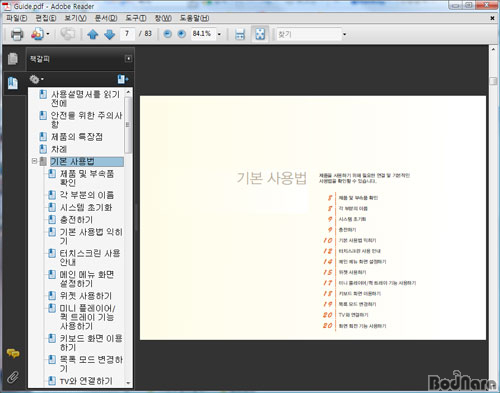Click the 기본 사용법 page heading
Screen dimensions: 500x393
(x=271, y=178)
